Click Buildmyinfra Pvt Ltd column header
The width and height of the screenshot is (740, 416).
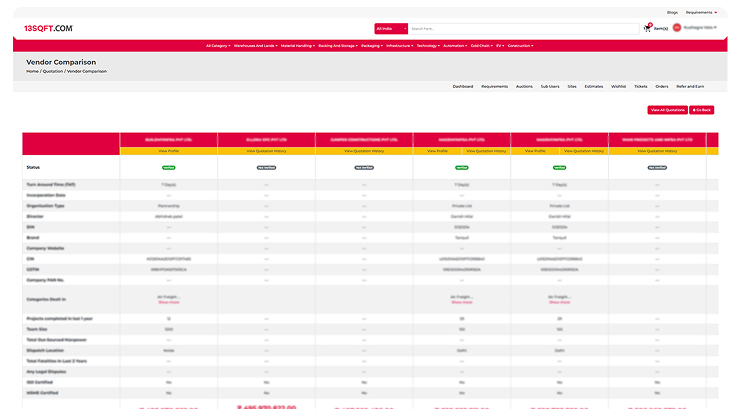(x=168, y=140)
